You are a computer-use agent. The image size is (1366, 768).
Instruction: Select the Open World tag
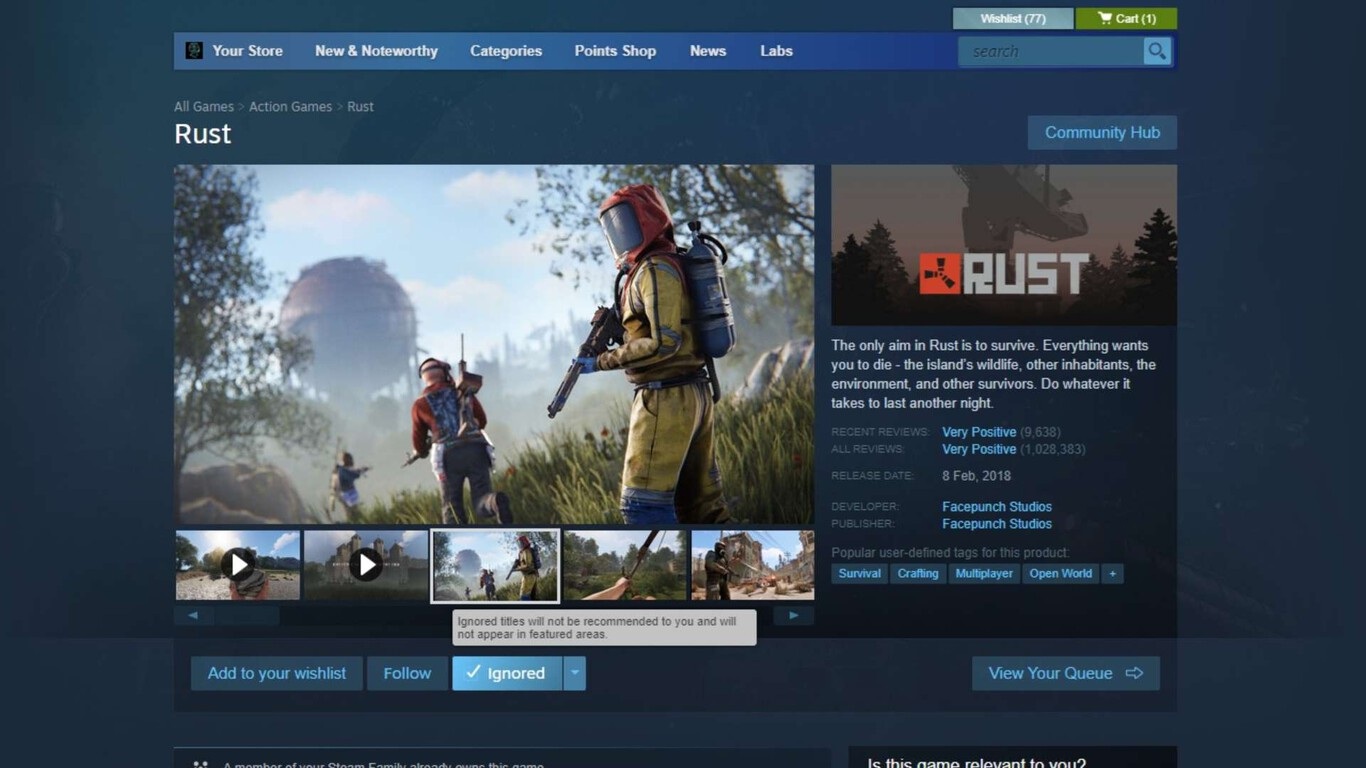tap(1061, 574)
